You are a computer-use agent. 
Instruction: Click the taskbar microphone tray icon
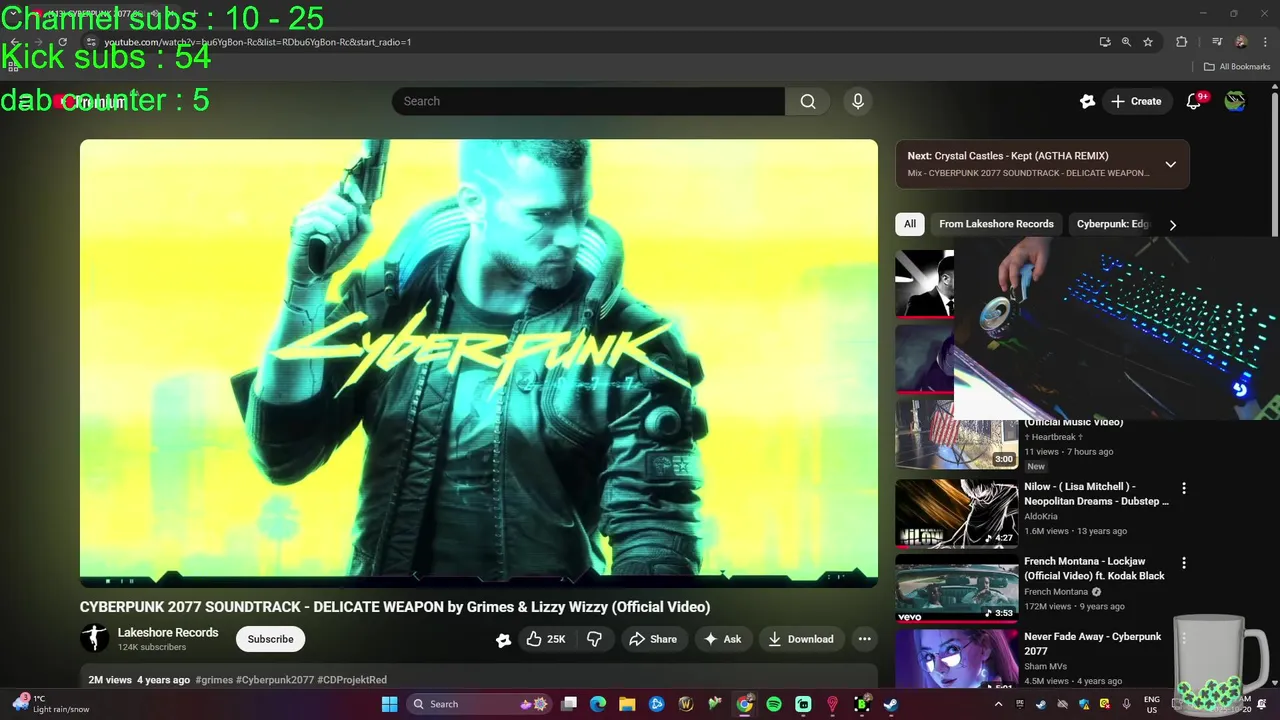tap(1126, 704)
